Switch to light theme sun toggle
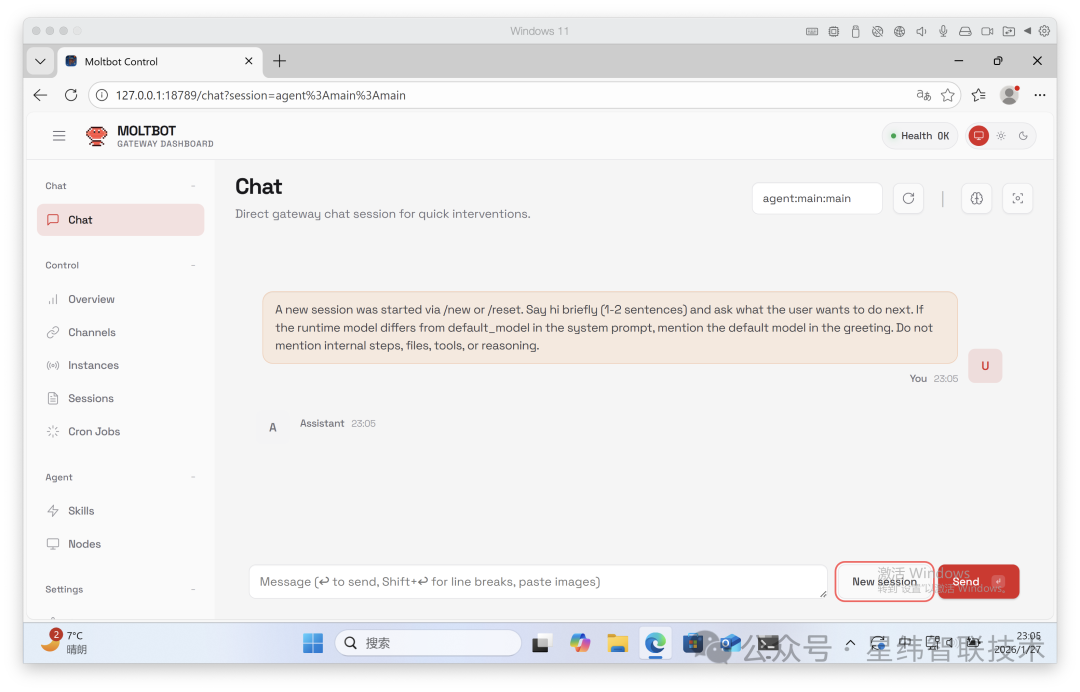 [1001, 136]
